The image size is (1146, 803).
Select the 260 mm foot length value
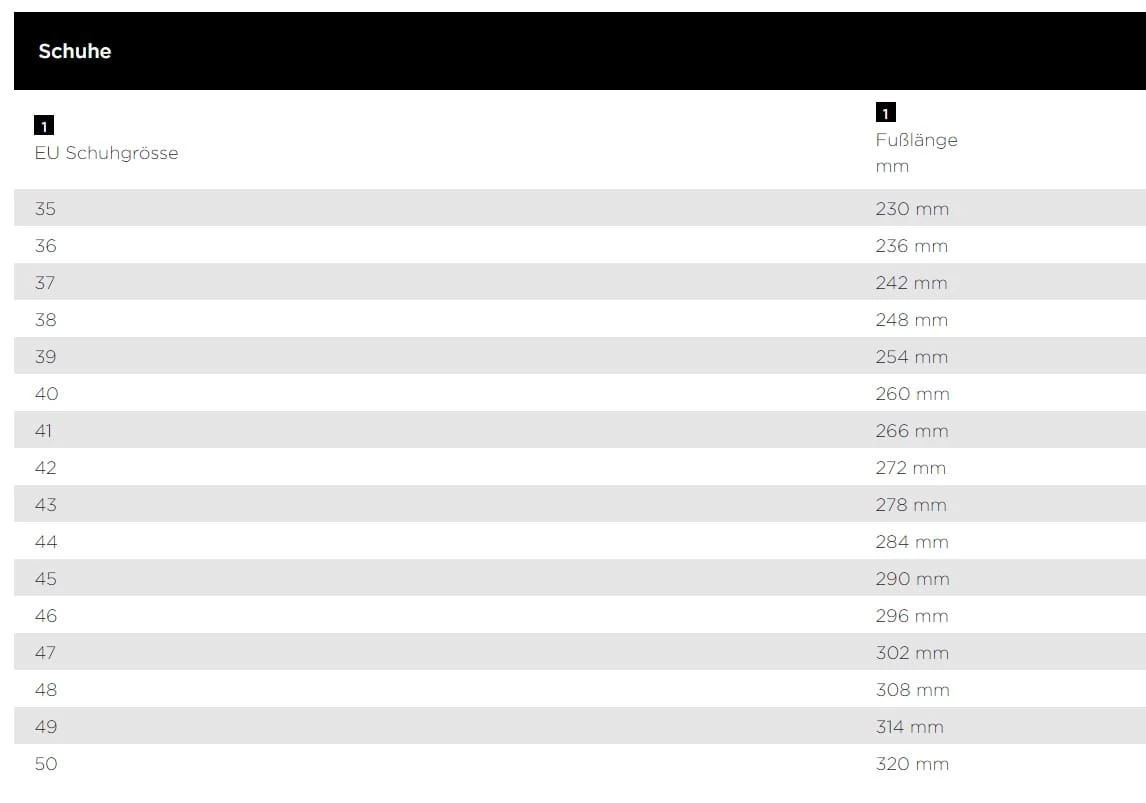911,394
